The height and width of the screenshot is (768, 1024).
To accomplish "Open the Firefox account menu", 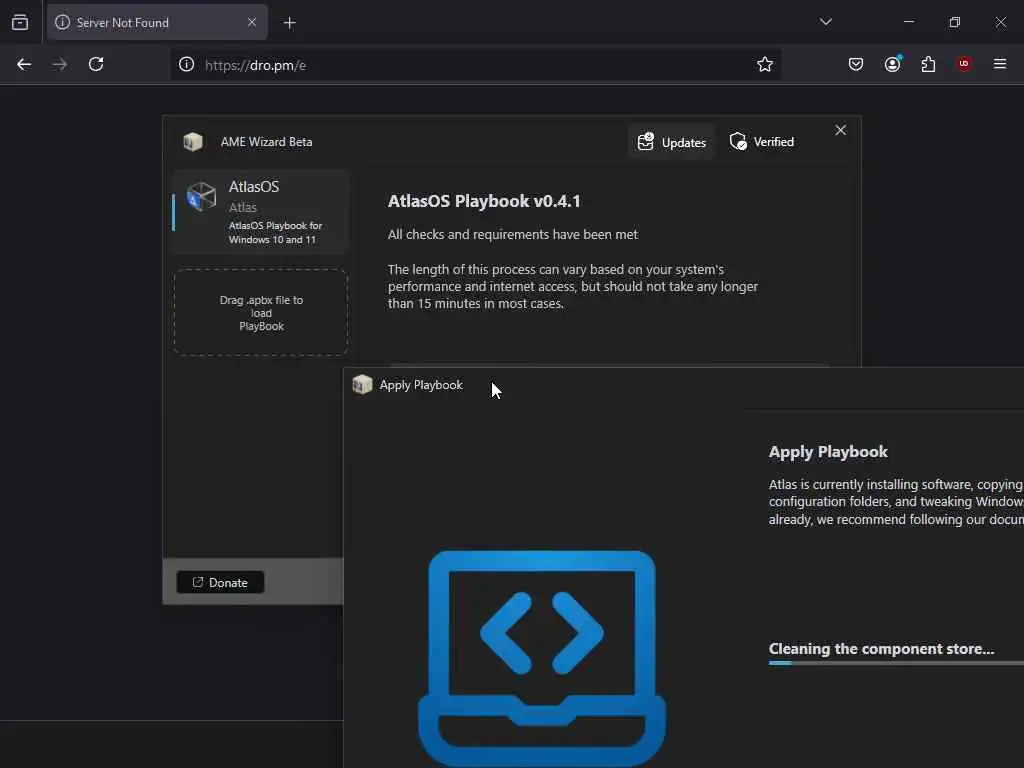I will [x=892, y=64].
